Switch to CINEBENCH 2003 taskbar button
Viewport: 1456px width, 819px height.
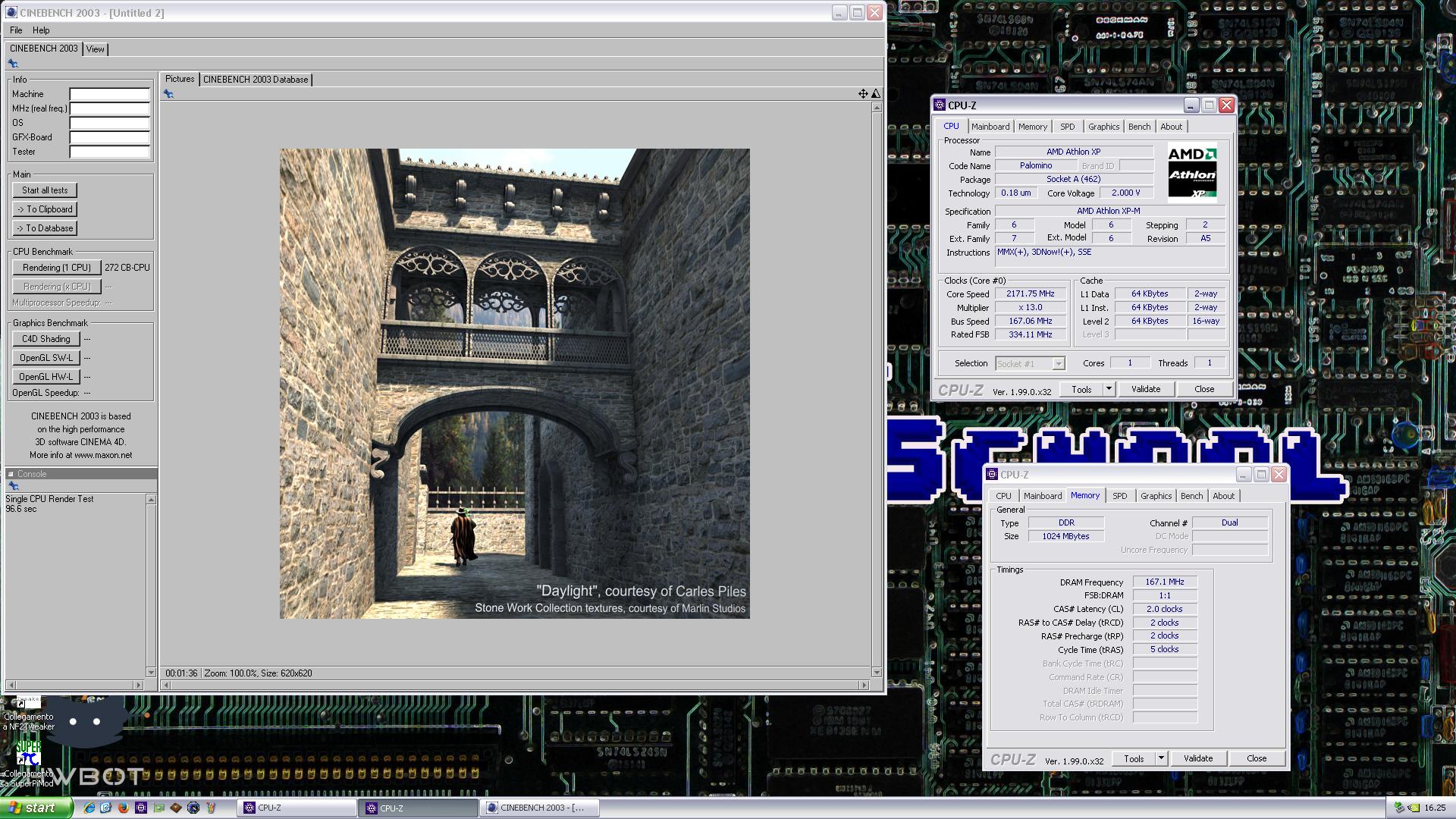click(x=539, y=808)
